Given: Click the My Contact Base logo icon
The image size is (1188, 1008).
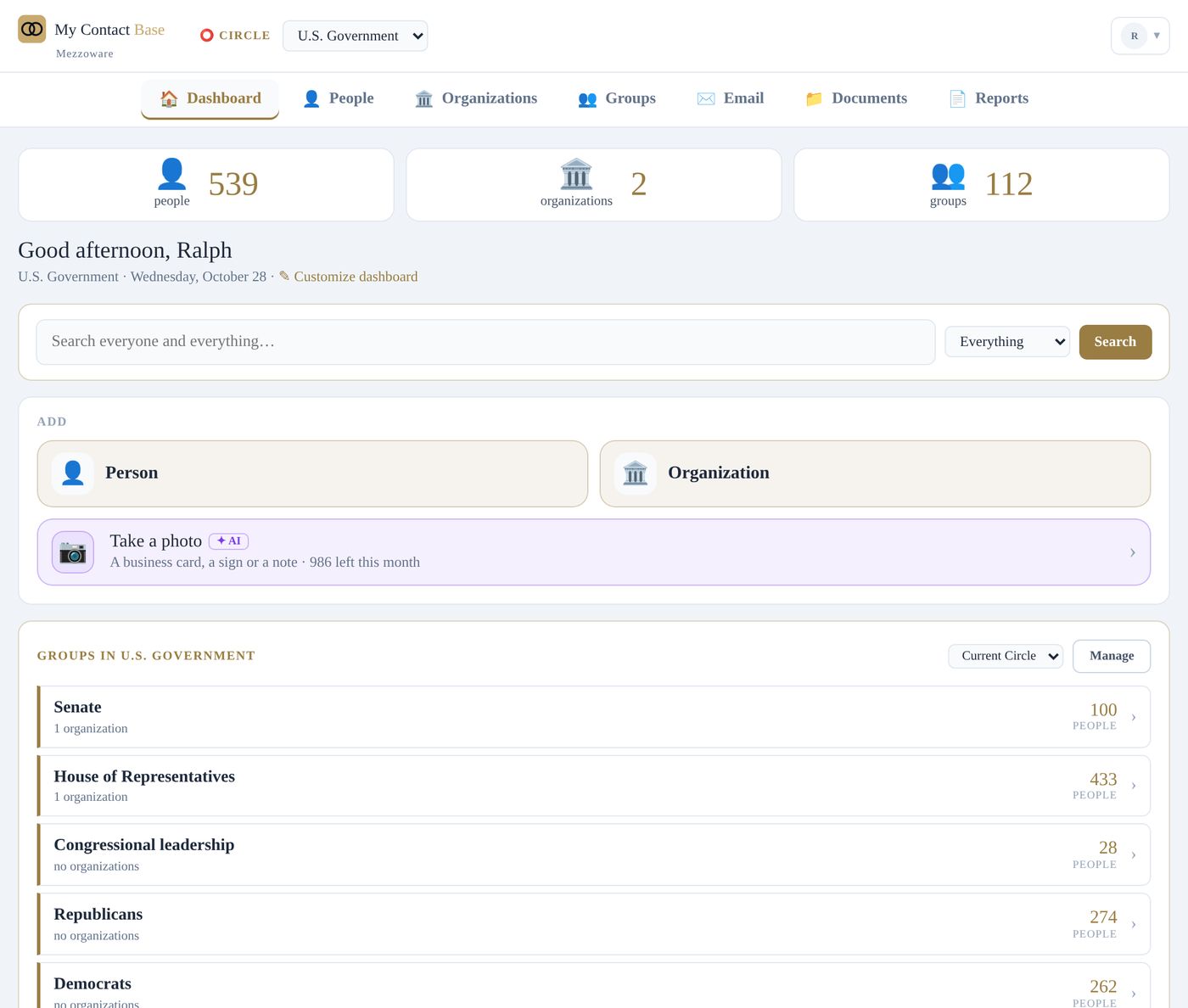Looking at the screenshot, I should 32,29.
